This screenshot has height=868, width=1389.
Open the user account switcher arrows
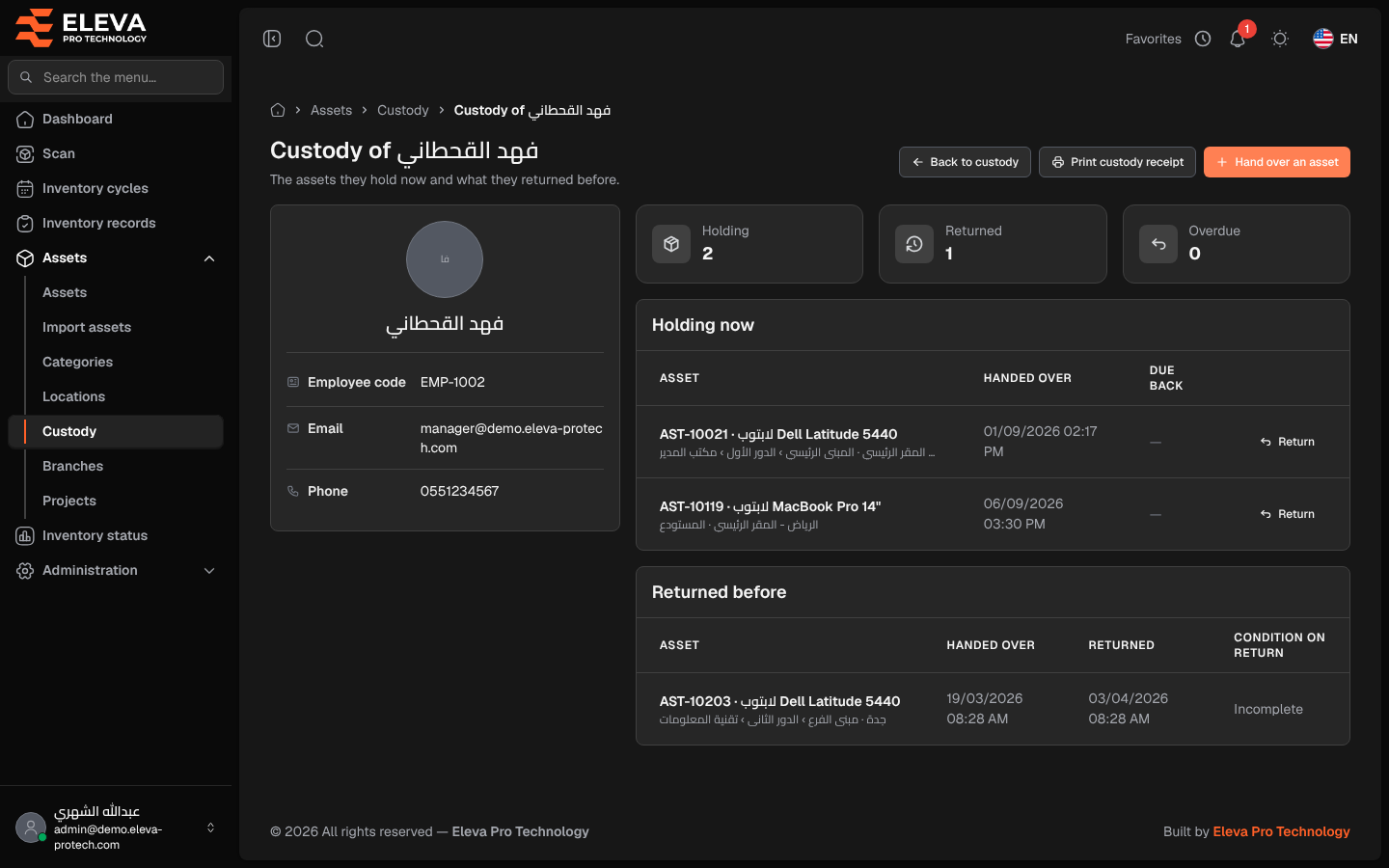pos(210,827)
